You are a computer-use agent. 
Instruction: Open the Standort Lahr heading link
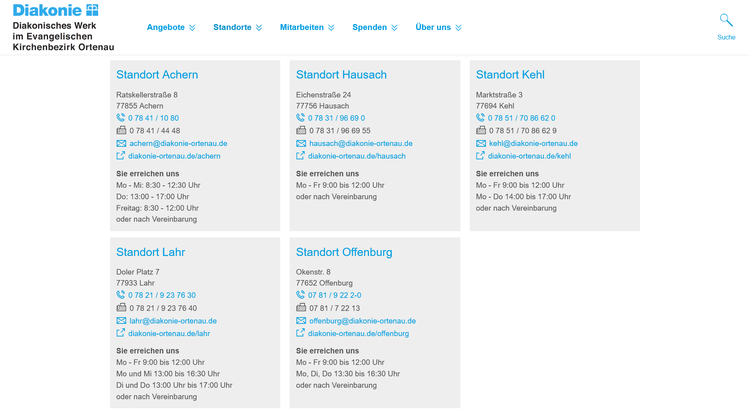(150, 252)
